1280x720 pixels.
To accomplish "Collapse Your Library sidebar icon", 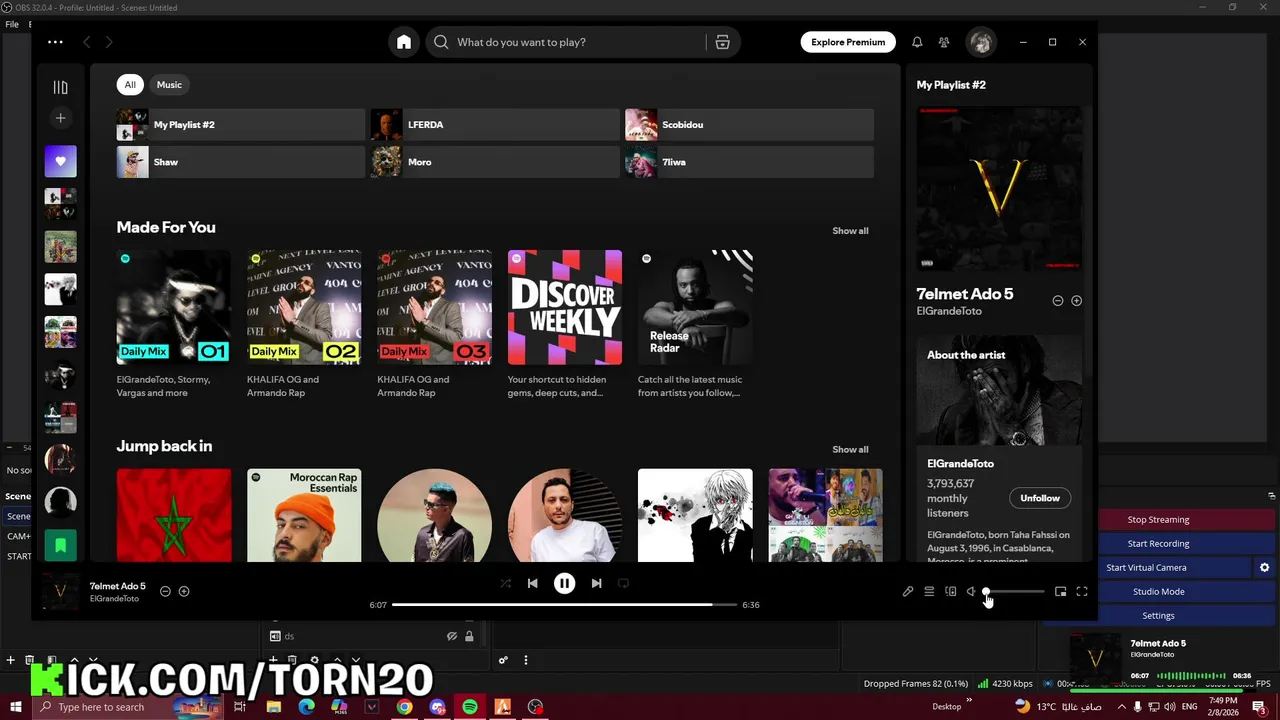I will [60, 87].
